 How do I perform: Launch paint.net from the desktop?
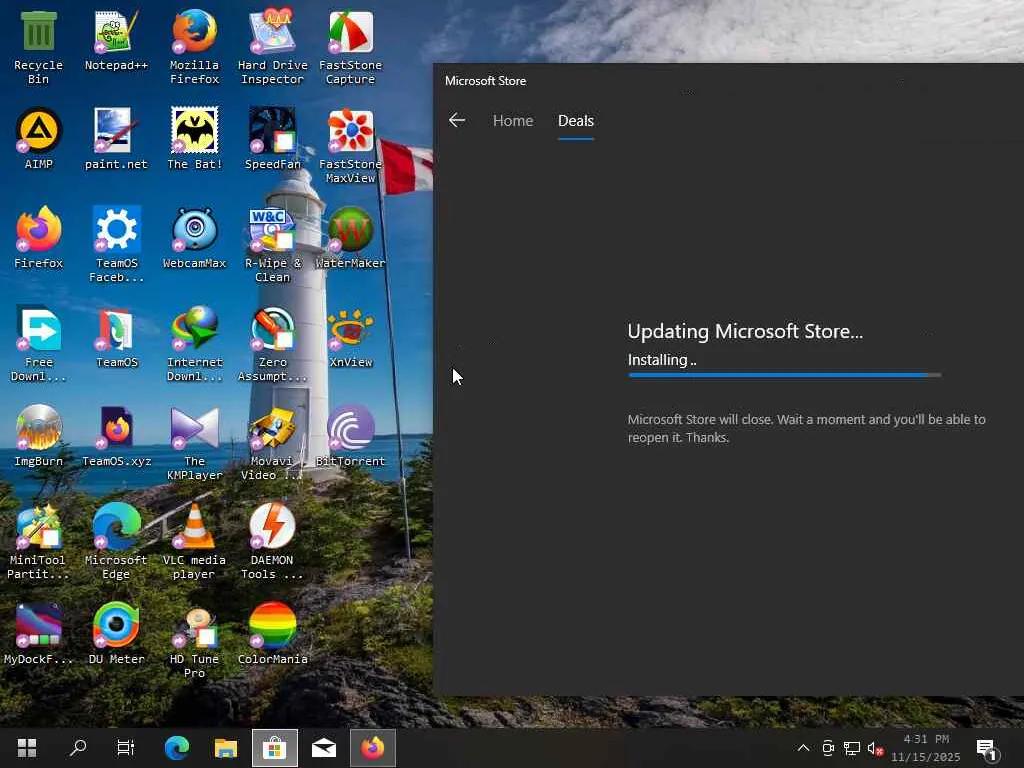tap(116, 138)
